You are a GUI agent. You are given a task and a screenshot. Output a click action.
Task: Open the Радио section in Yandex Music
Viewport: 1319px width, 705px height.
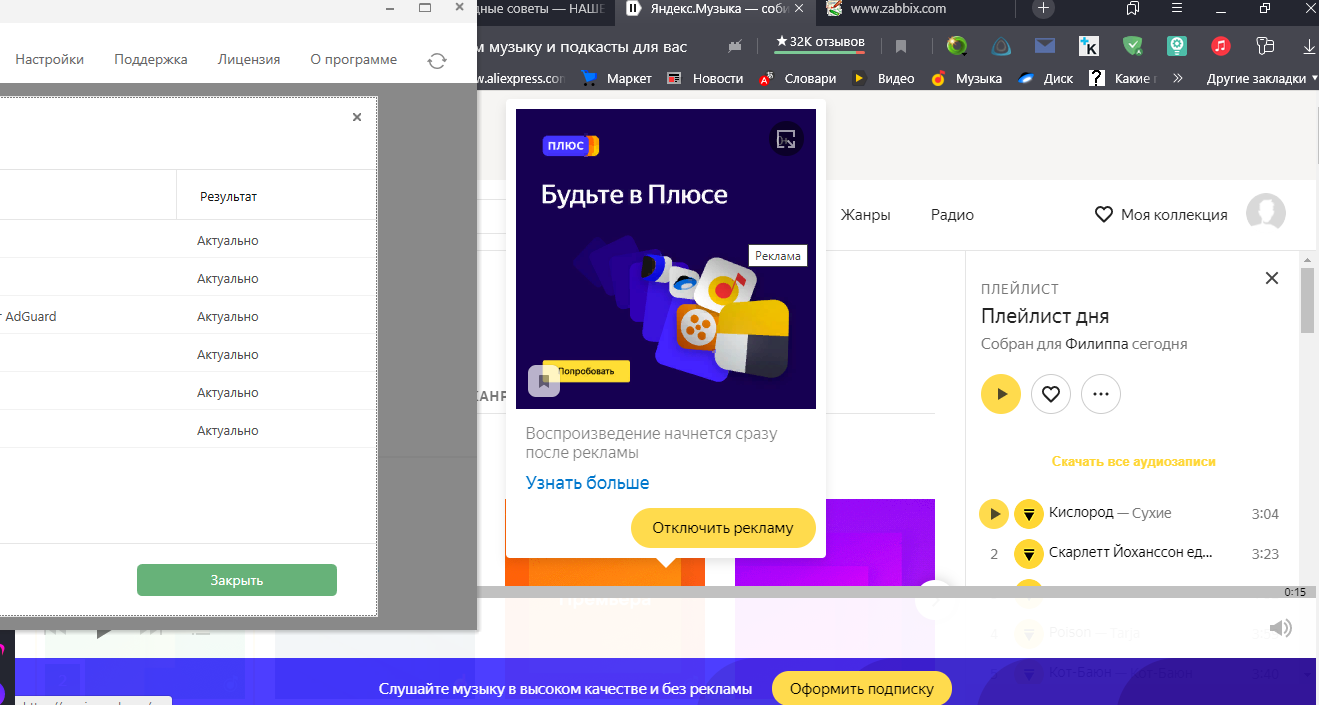pos(952,215)
